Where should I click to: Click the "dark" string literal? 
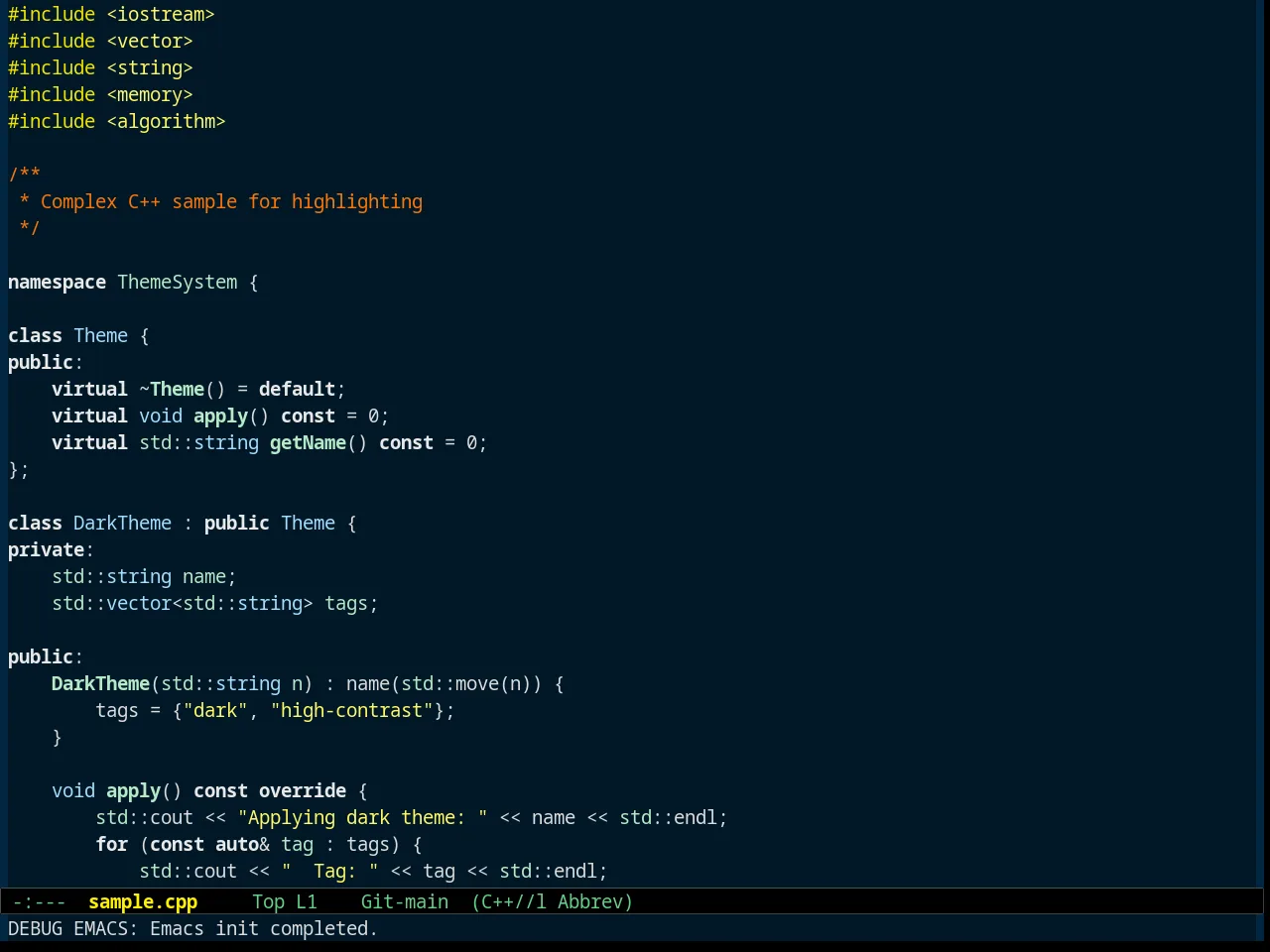215,710
